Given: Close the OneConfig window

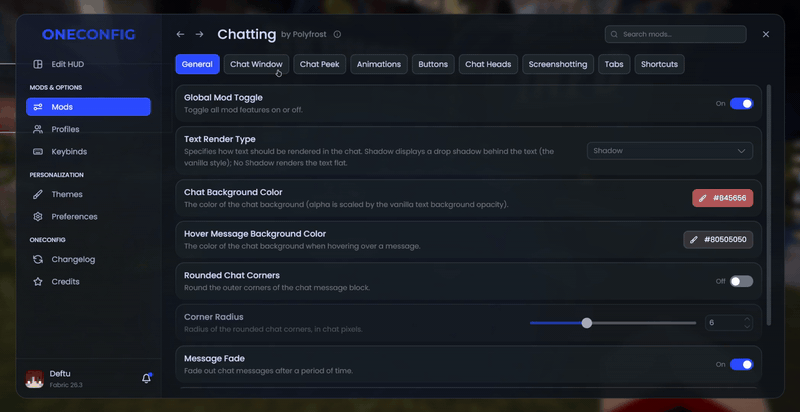Looking at the screenshot, I should [x=766, y=34].
